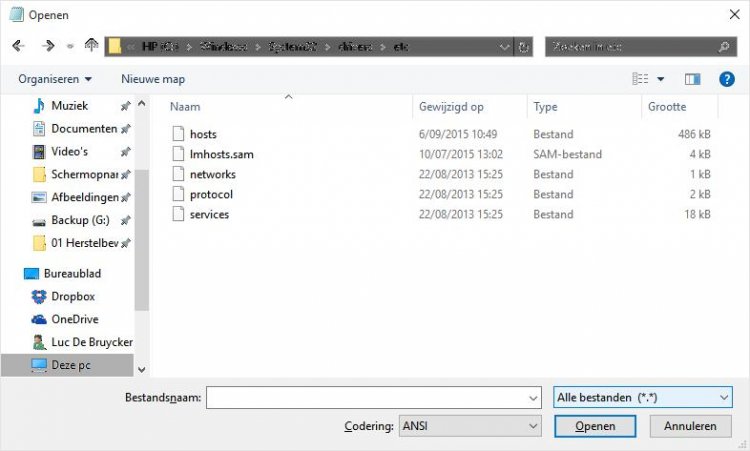Select Deze pc in the sidebar
Screen dimensions: 750x451
pos(71,365)
